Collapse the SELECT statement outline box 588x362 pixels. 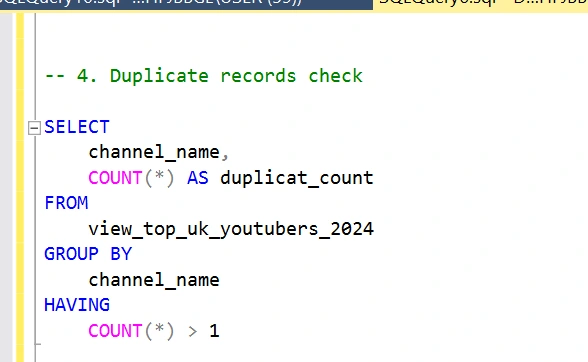(34, 128)
